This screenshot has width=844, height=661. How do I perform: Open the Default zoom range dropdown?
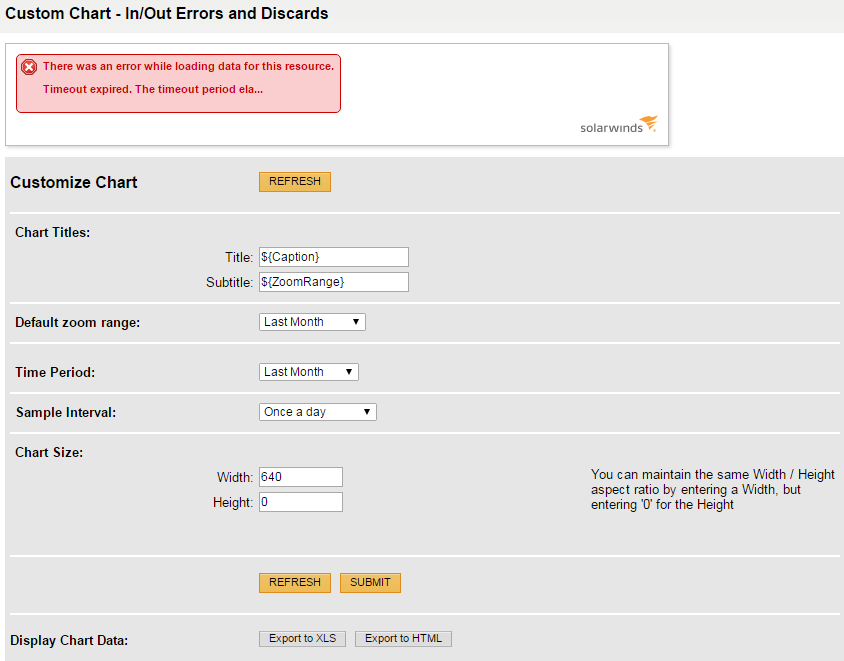click(312, 322)
